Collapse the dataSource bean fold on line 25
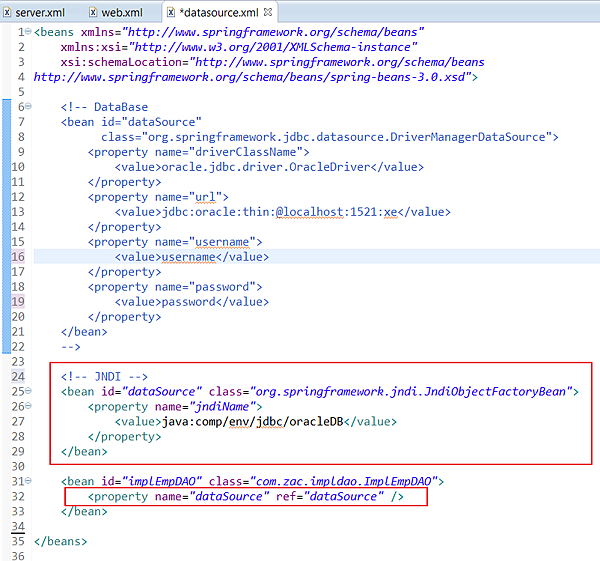This screenshot has width=600, height=561. (28, 391)
